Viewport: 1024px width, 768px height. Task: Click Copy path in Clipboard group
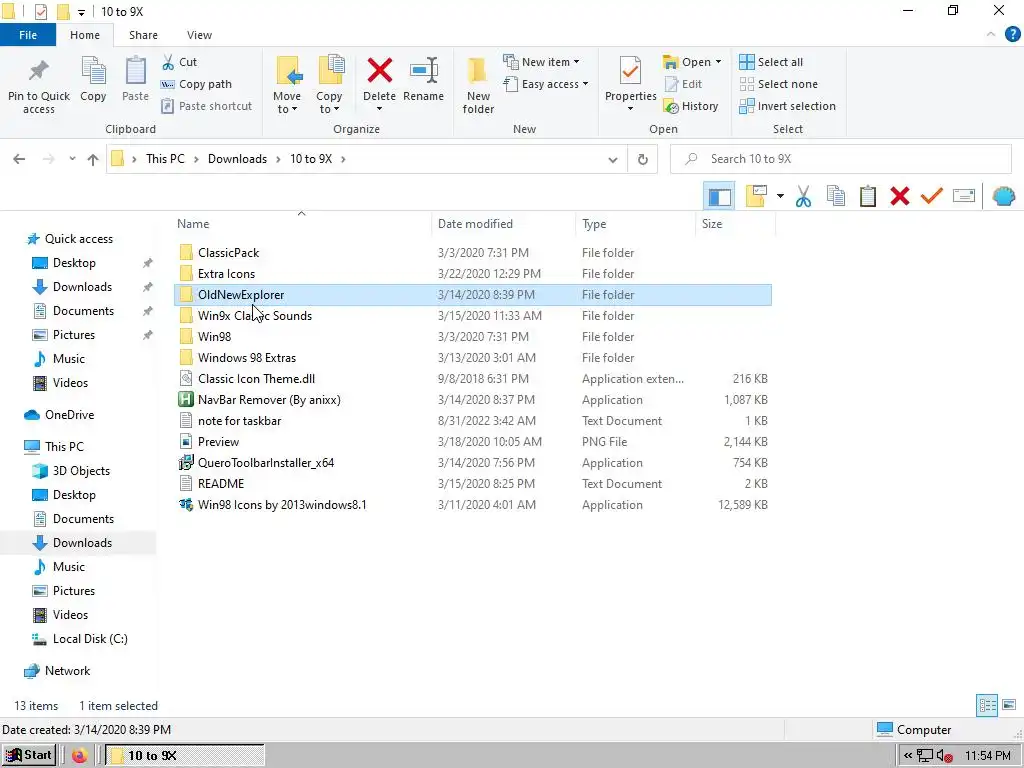coord(197,84)
